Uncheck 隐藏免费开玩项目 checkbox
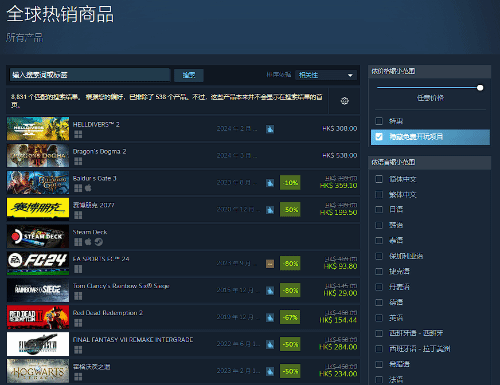The image size is (500, 385). coord(379,136)
